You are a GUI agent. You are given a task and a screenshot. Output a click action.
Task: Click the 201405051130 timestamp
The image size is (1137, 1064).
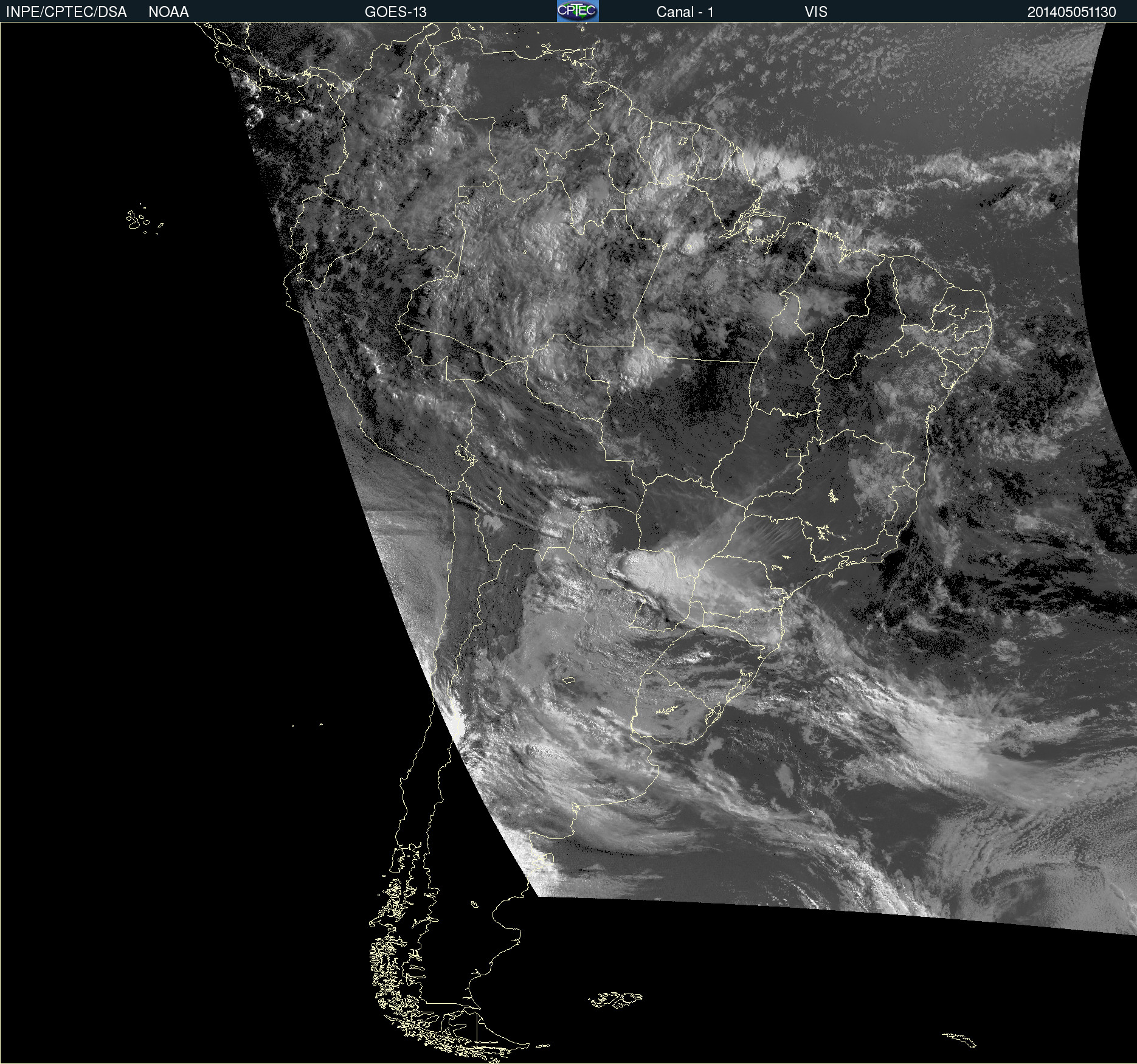(x=1071, y=12)
